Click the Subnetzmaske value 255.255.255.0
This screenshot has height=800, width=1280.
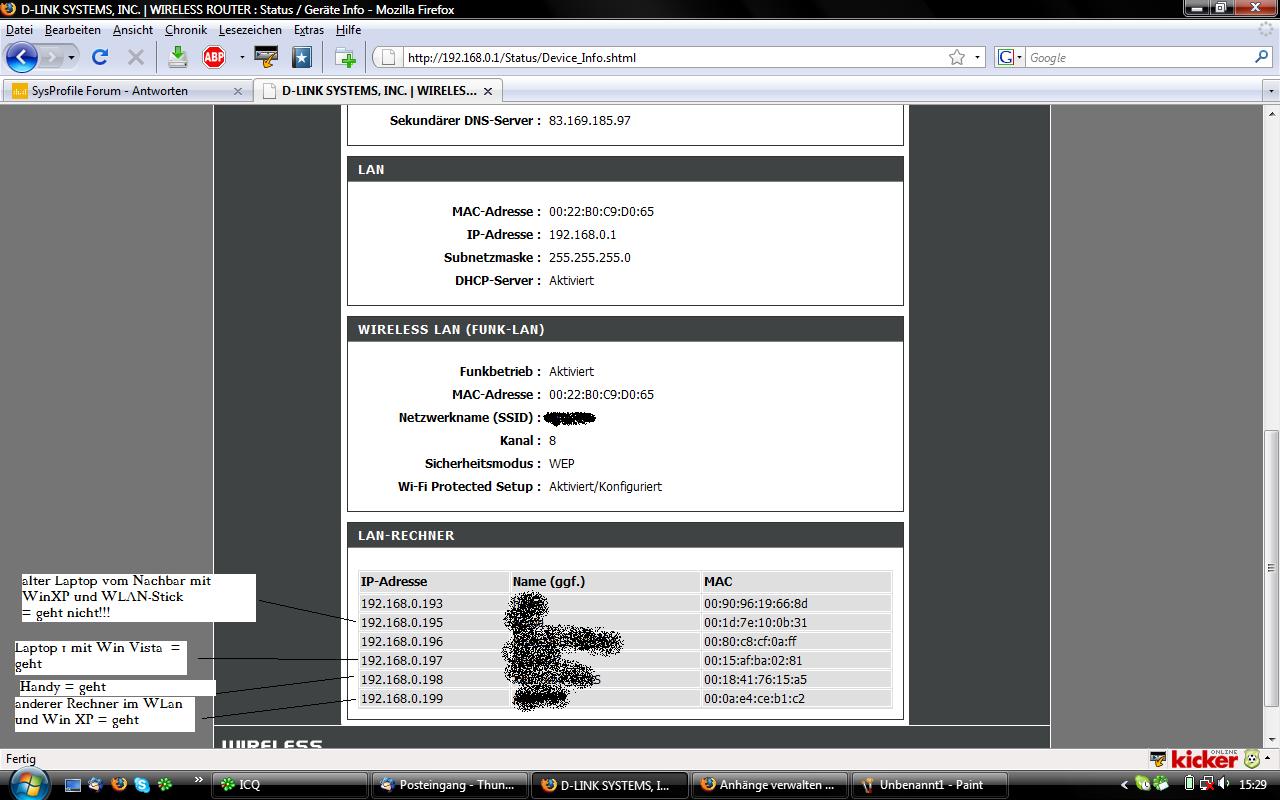point(590,258)
